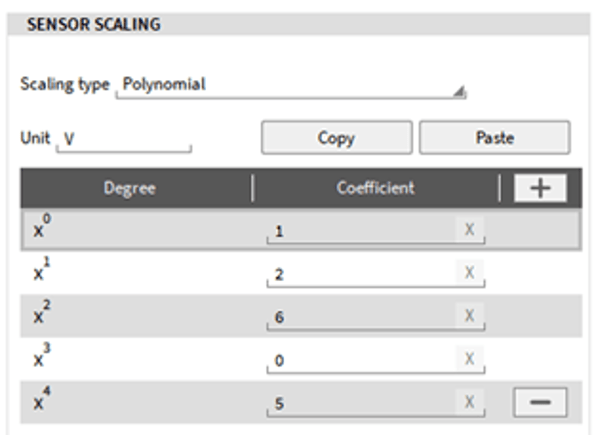
Task: Edit the x3 coefficient value 0
Action: click(x=362, y=361)
